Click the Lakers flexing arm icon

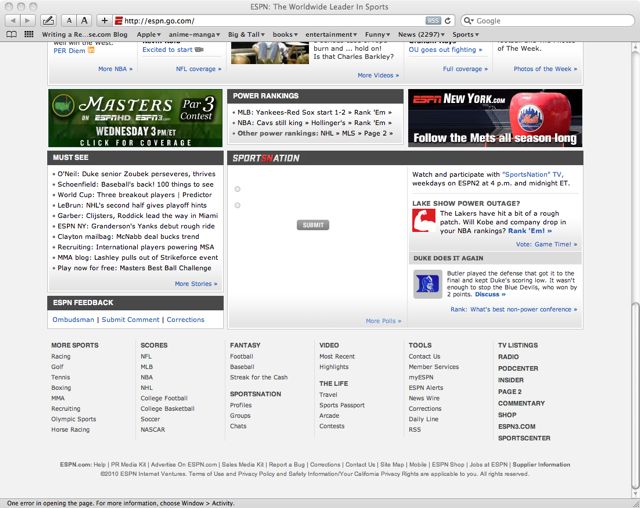tap(424, 220)
